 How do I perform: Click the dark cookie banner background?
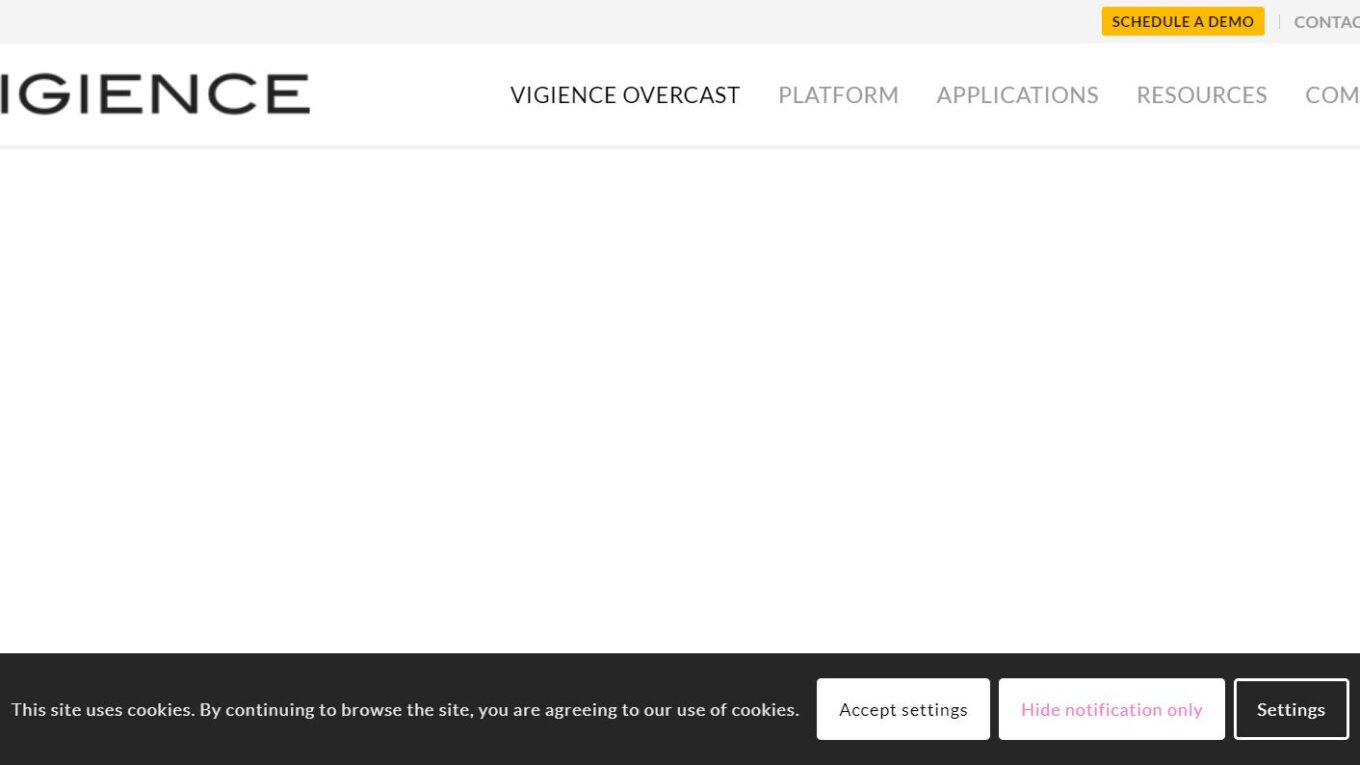[x=400, y=675]
